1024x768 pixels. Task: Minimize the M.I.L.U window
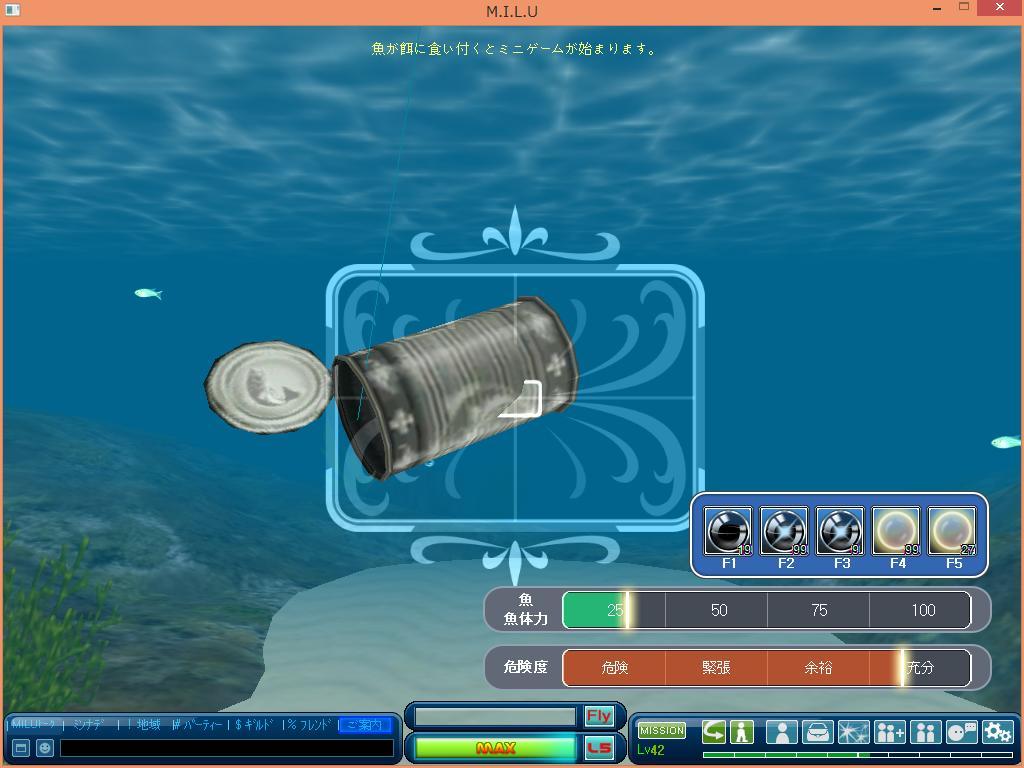tap(938, 9)
